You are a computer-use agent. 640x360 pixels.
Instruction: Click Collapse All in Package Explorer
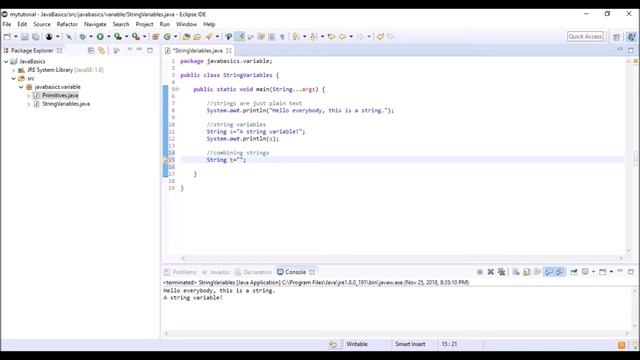tap(91, 50)
